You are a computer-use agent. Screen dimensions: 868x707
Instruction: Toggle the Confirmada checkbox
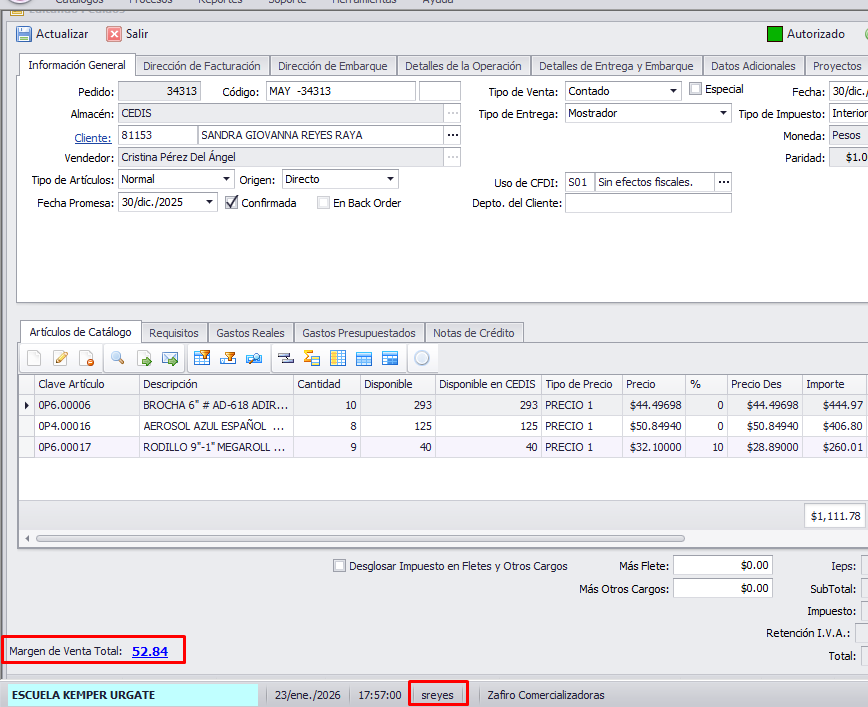point(232,202)
